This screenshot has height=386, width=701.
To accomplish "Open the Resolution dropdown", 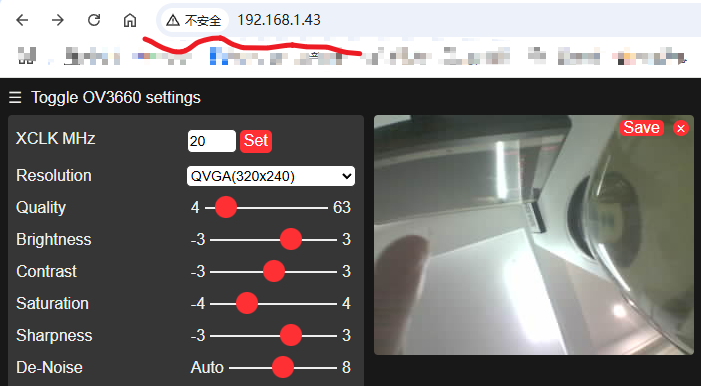I will 270,176.
